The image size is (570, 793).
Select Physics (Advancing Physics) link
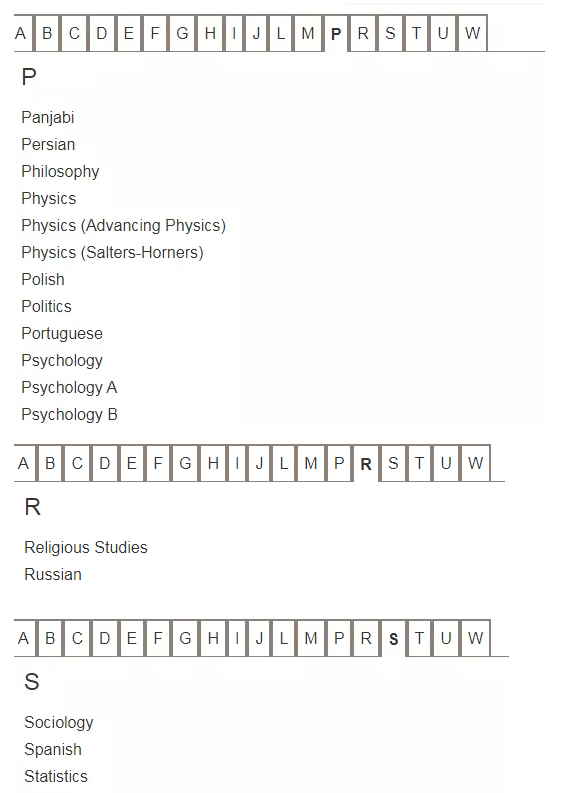(123, 225)
